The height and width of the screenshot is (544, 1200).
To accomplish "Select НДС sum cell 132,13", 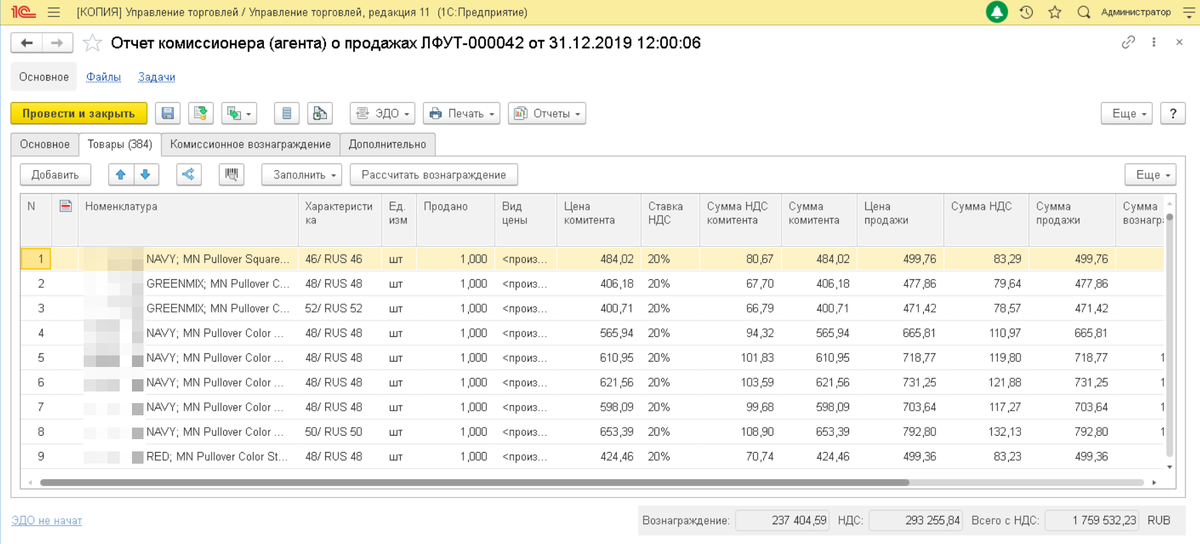I will point(985,432).
